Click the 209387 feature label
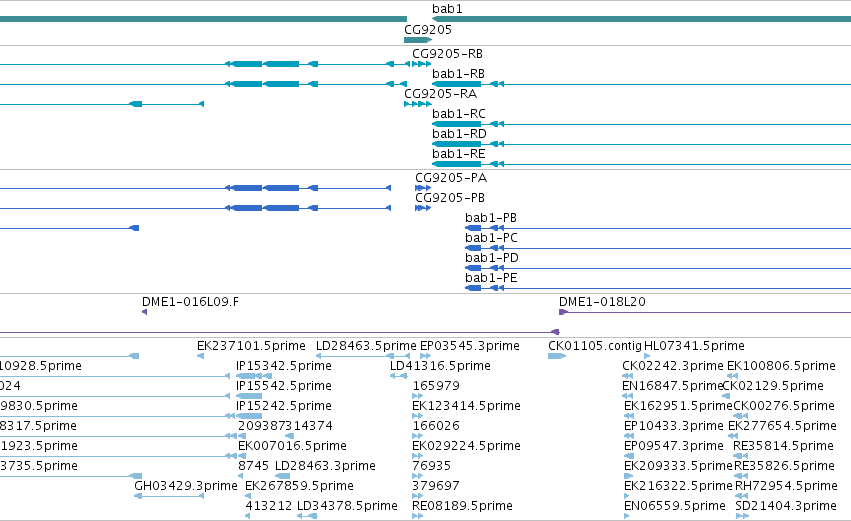 [x=262, y=426]
